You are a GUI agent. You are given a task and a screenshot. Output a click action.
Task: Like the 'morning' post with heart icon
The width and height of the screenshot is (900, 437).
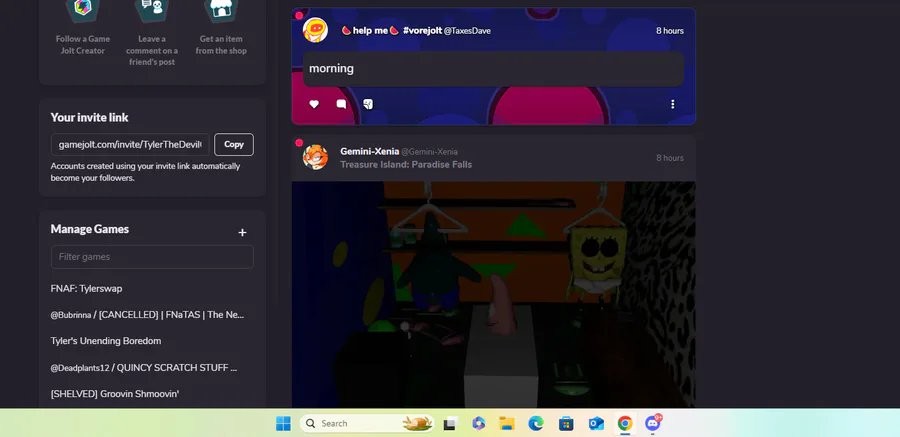(313, 105)
